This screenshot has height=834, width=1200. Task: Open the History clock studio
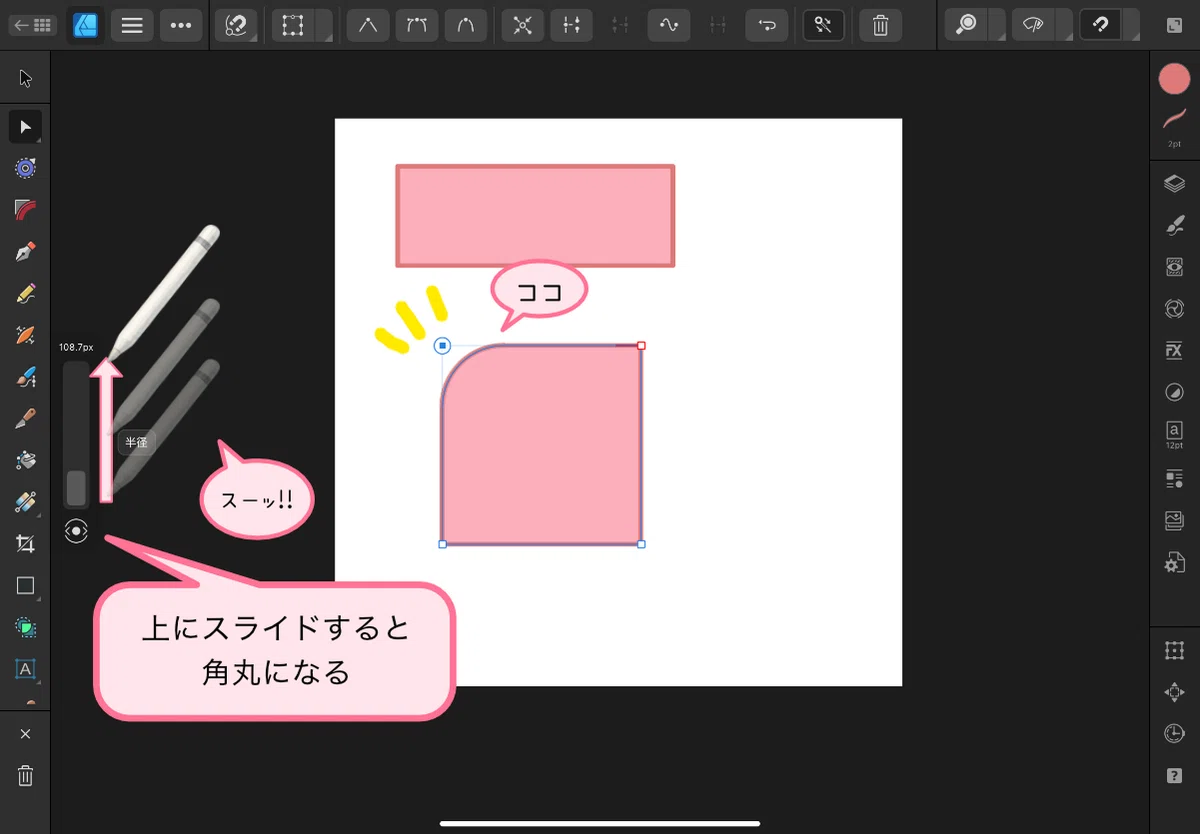(x=1174, y=734)
